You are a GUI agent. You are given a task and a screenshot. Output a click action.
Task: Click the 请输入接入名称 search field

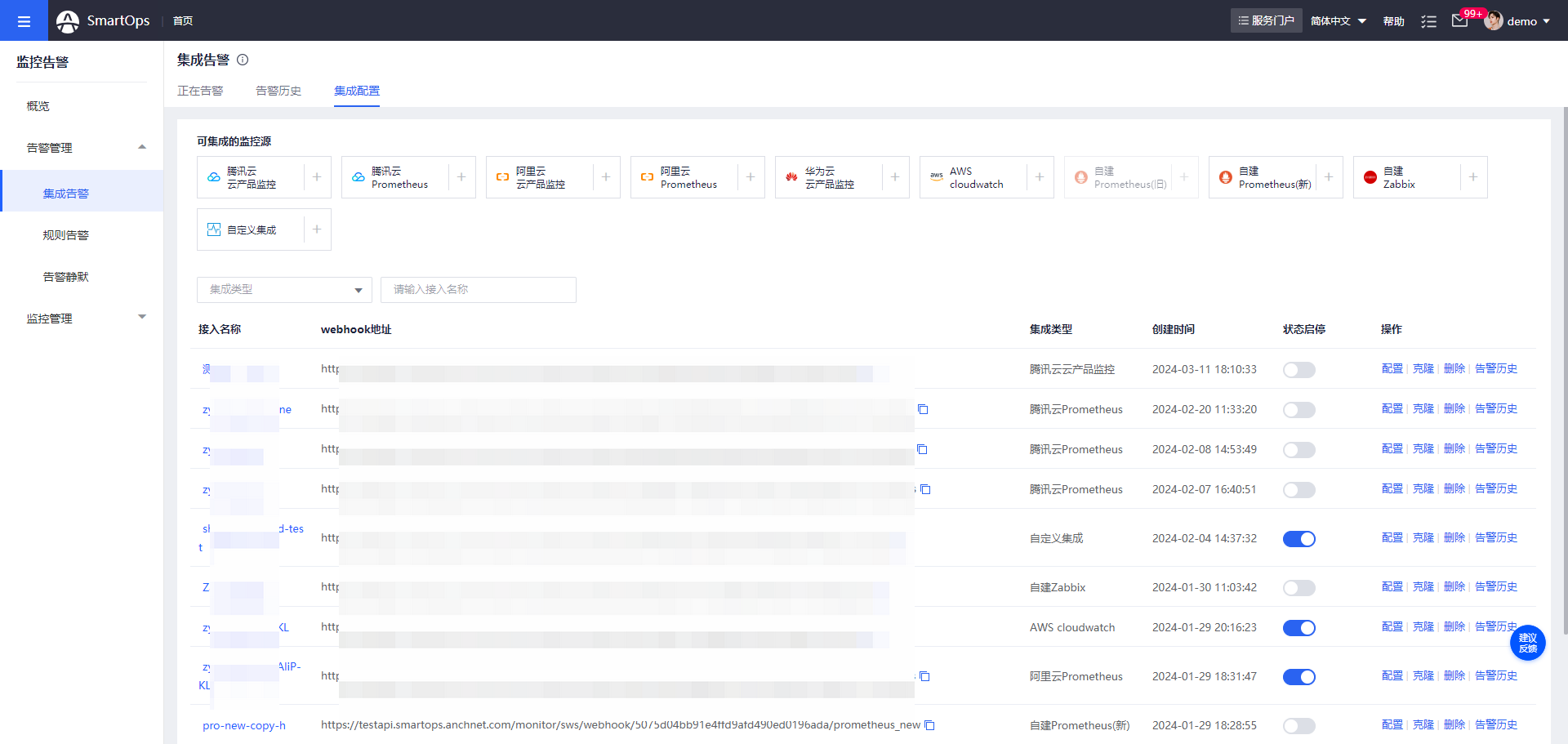[x=478, y=290]
